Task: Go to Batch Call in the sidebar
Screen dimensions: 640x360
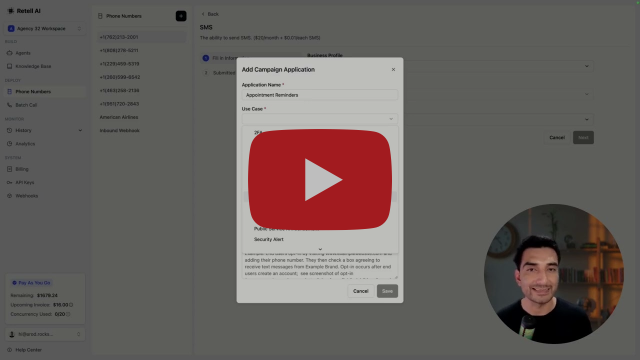Action: click(x=45, y=105)
